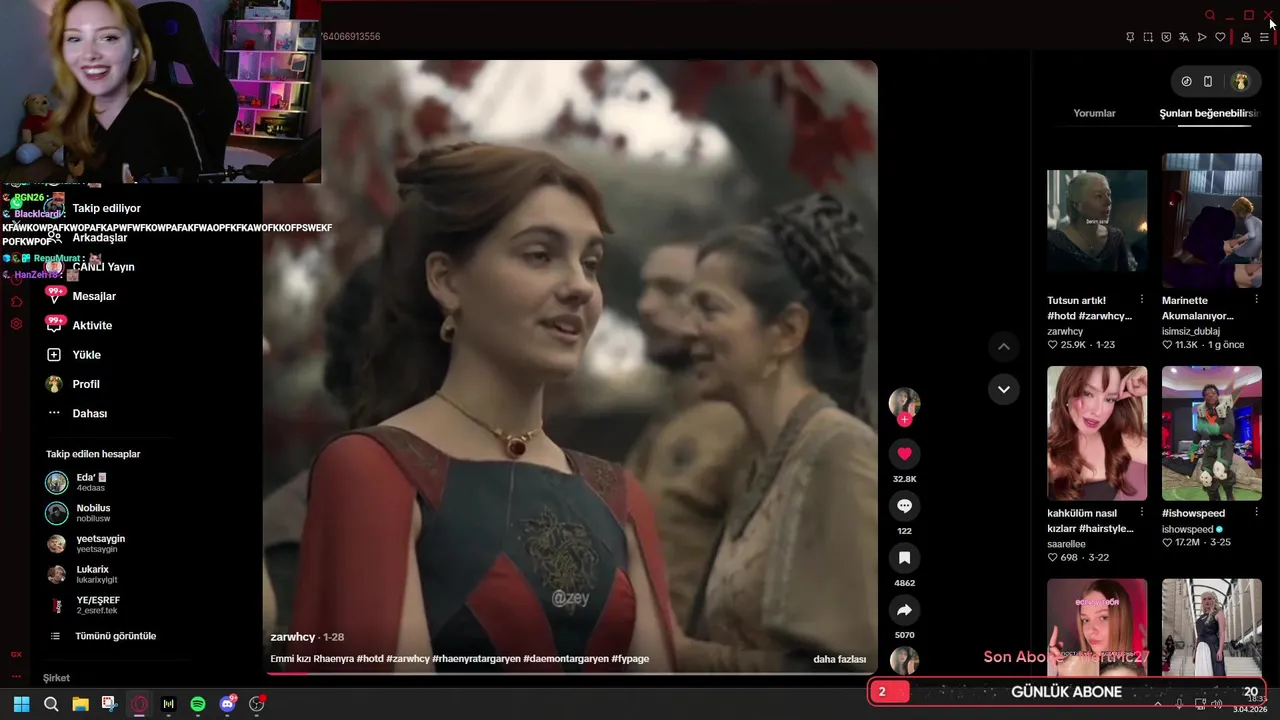Screen dimensions: 1280x720
Task: Open zarwhcy username above video caption
Action: tap(293, 637)
